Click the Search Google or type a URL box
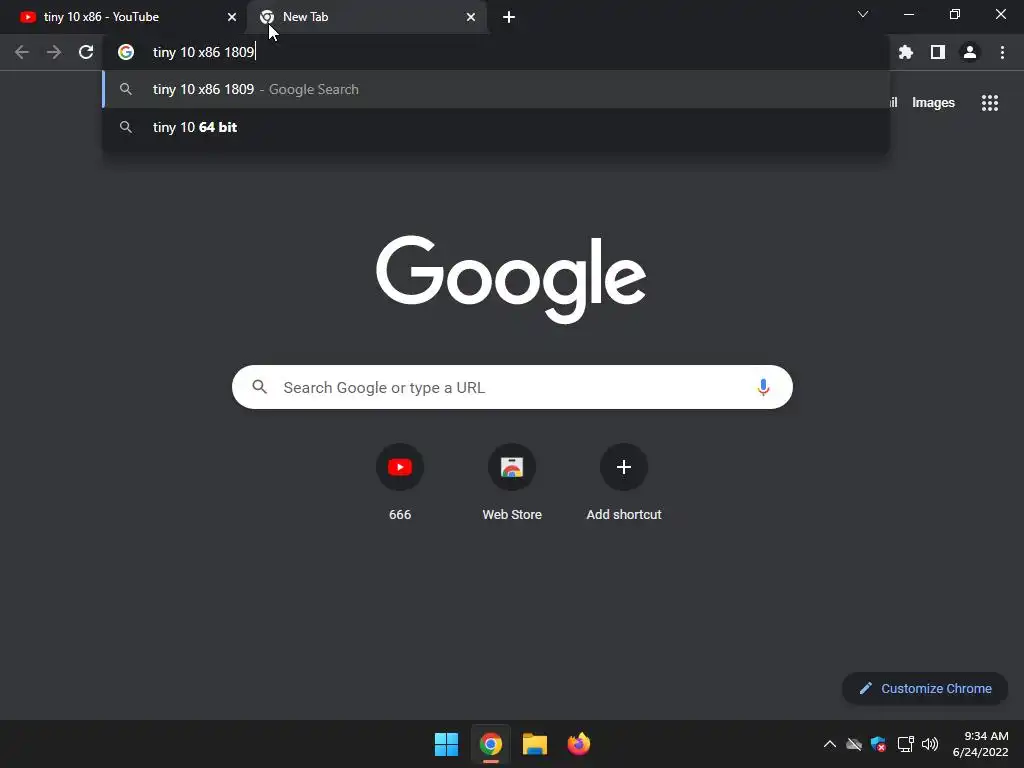Screen dimensions: 1024x768 coord(512,387)
